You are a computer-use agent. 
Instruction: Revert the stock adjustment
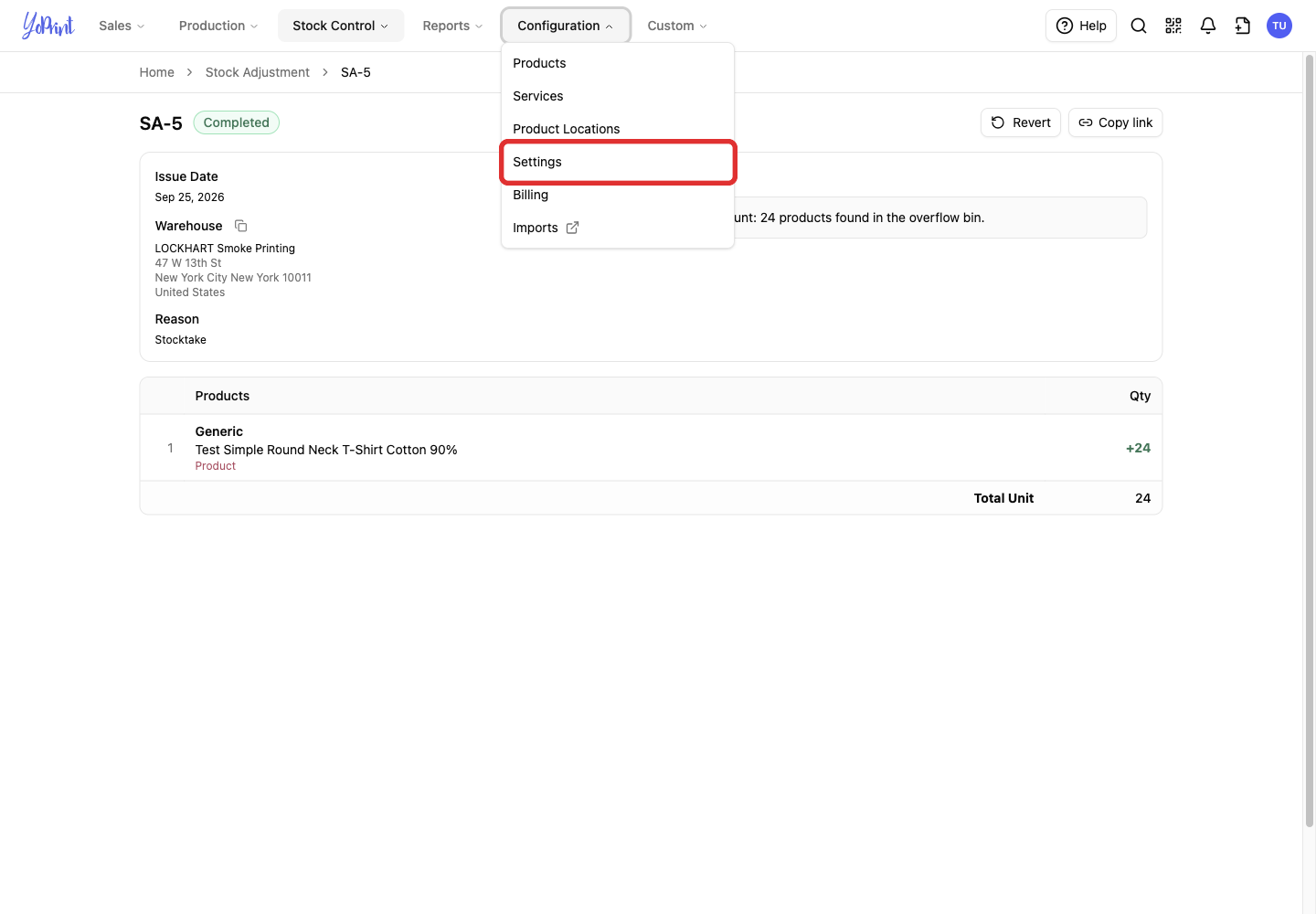click(x=1021, y=122)
